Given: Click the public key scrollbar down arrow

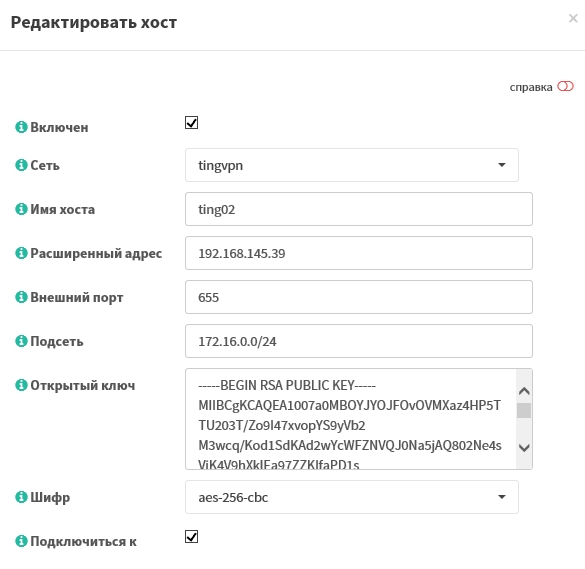Looking at the screenshot, I should 524,448.
